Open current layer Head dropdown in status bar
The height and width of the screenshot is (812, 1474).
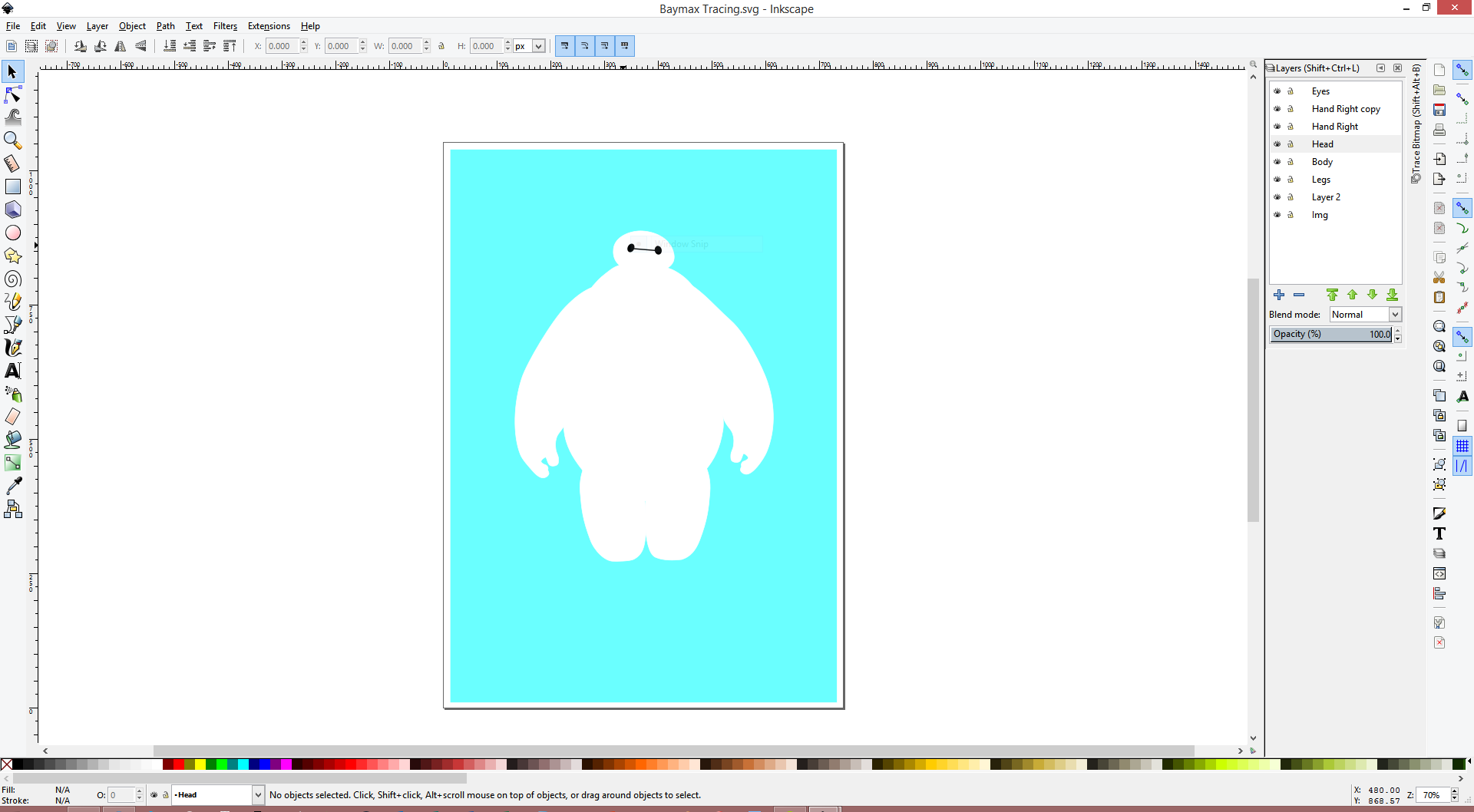coord(218,795)
